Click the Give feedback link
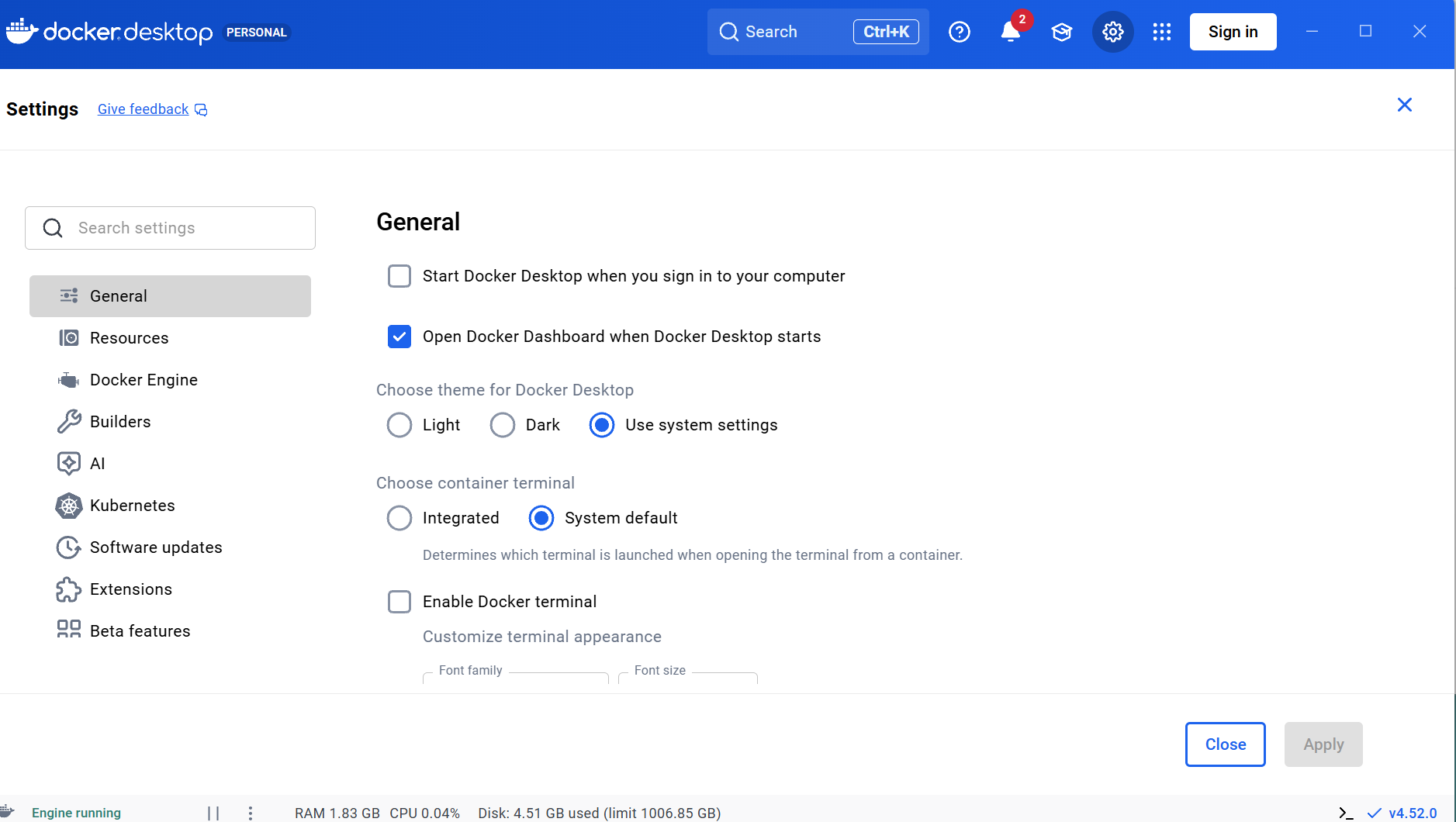Image resolution: width=1456 pixels, height=822 pixels. click(144, 109)
